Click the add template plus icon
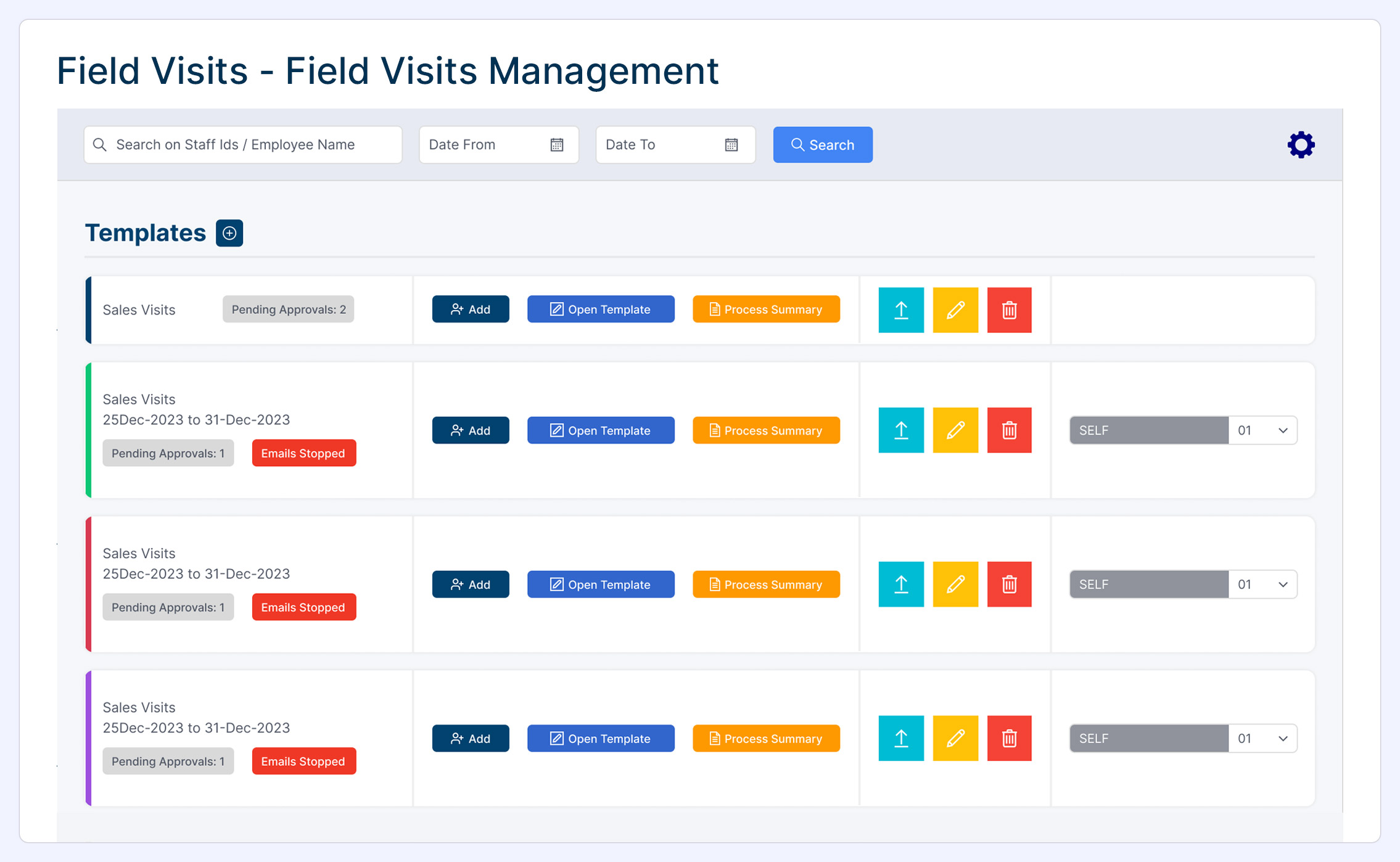 [229, 233]
